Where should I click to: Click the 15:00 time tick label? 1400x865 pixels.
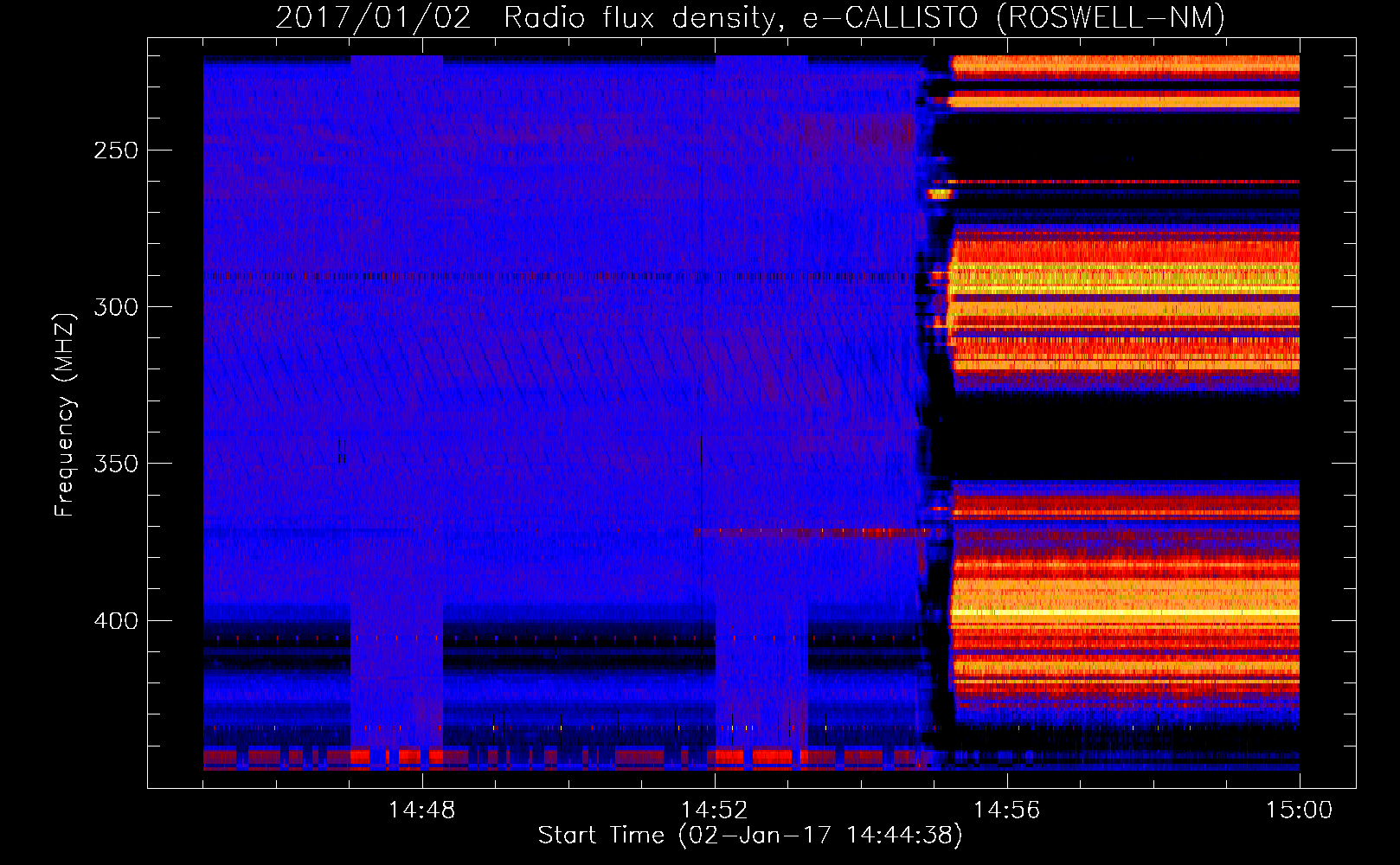[1299, 811]
